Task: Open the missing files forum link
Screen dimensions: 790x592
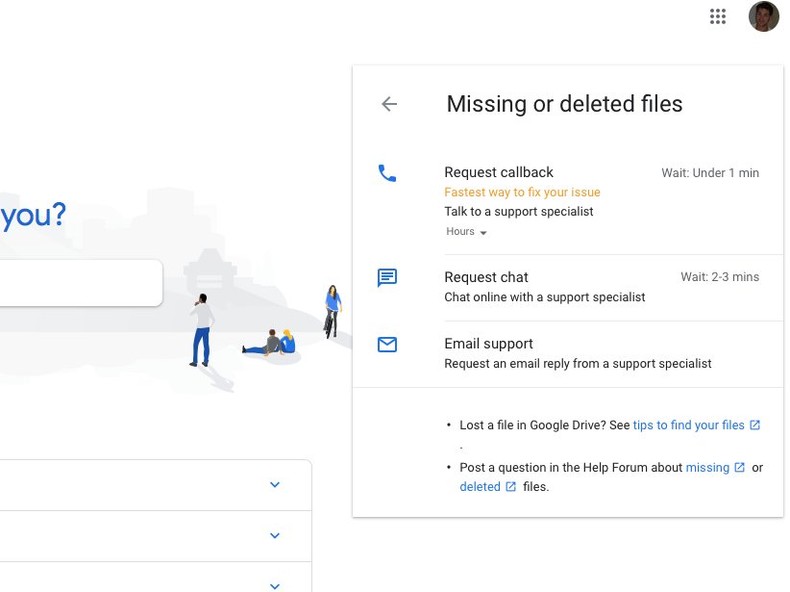Action: (x=707, y=467)
